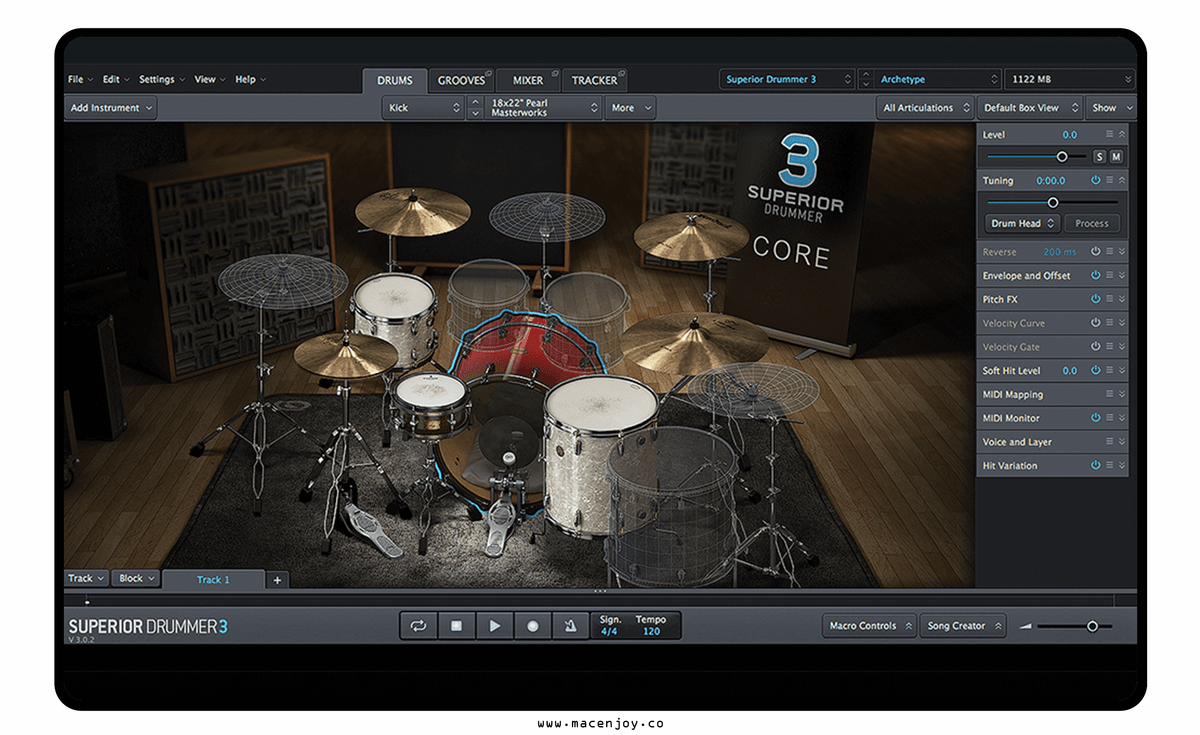This screenshot has width=1200, height=735.
Task: Open the Help menu
Action: tap(249, 79)
